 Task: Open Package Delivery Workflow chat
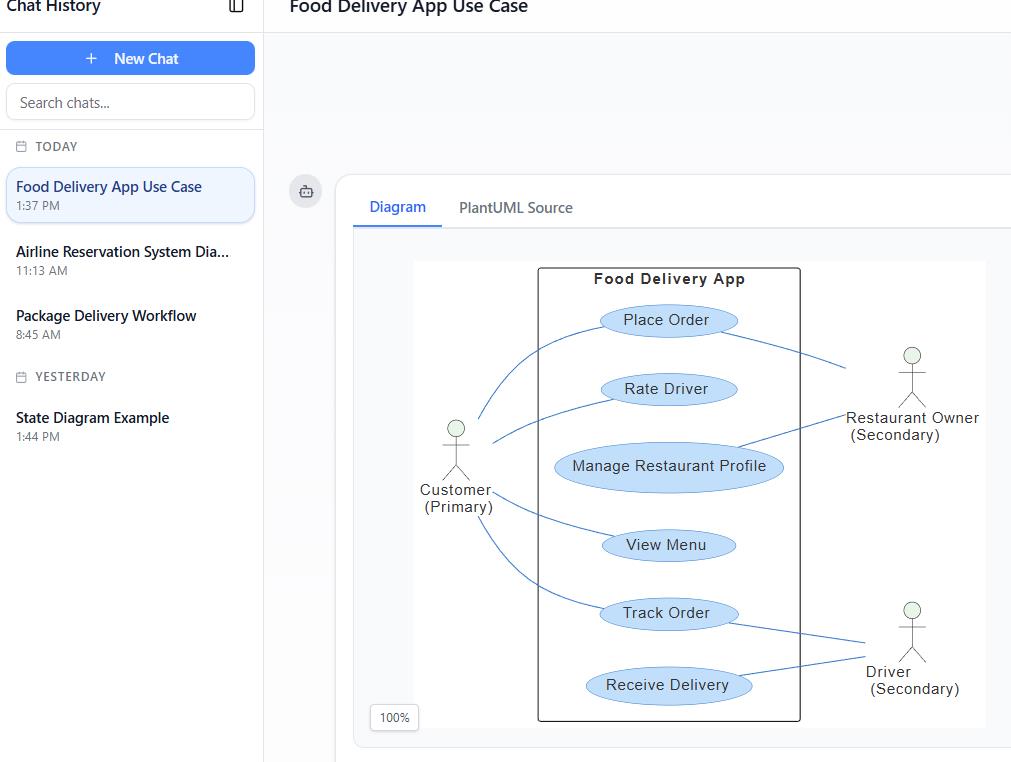(x=106, y=316)
